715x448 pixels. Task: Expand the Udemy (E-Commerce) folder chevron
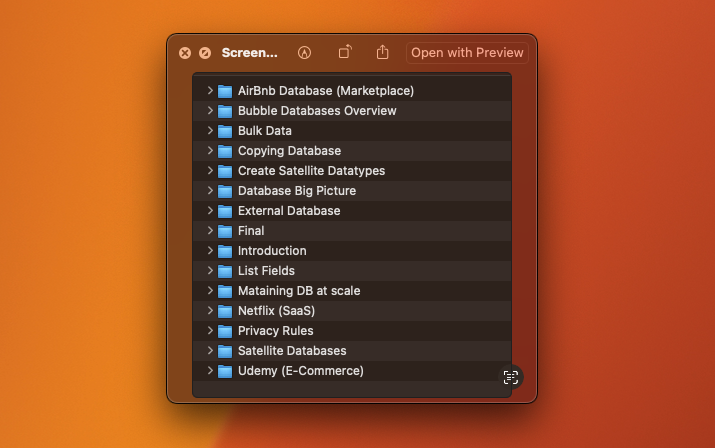click(x=210, y=370)
